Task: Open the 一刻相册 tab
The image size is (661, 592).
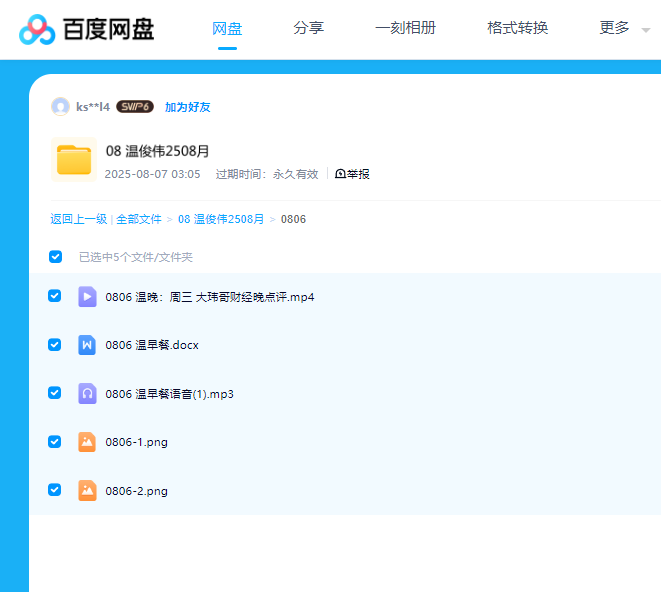Action: pyautogui.click(x=405, y=28)
